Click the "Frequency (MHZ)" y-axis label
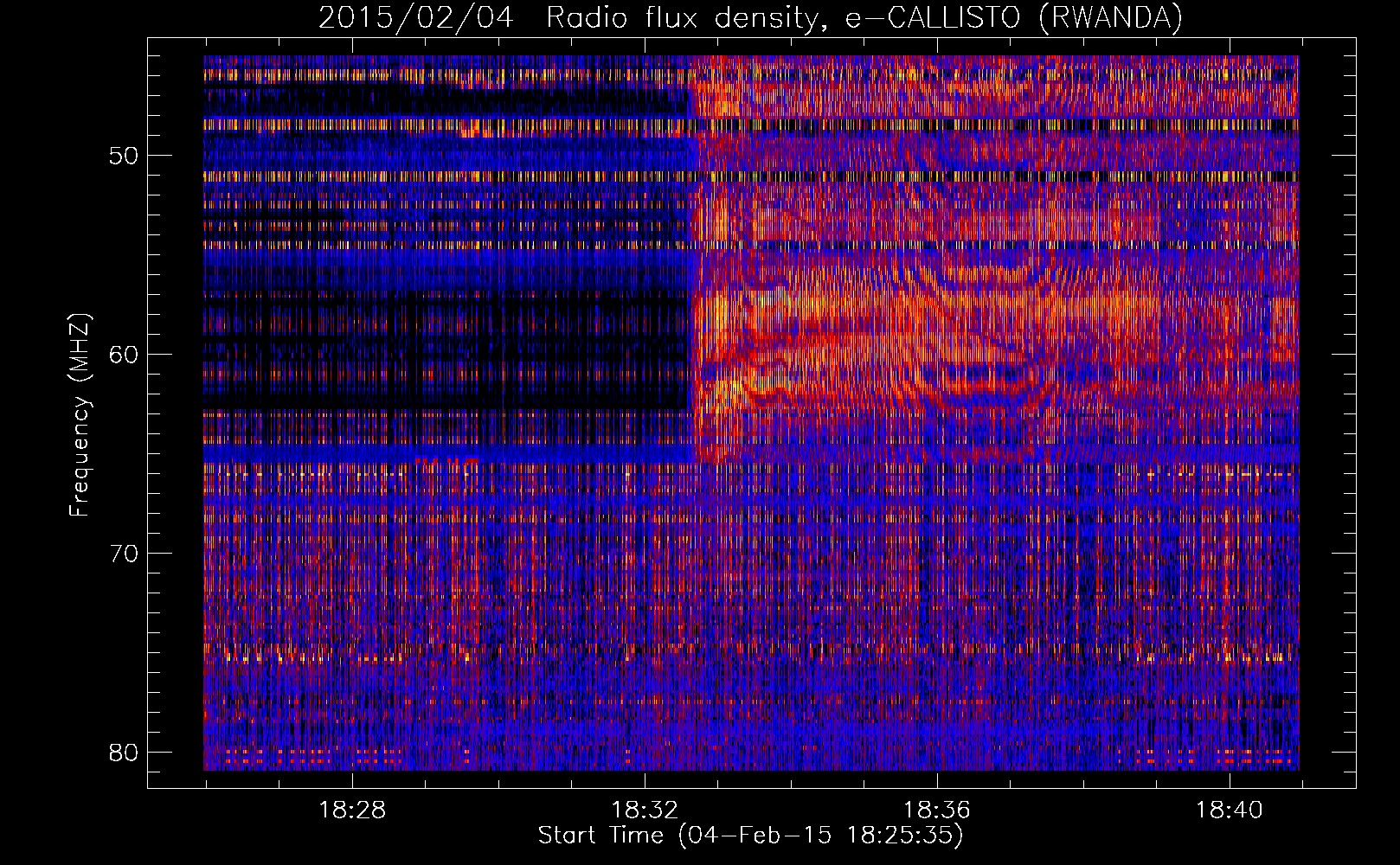 pyautogui.click(x=80, y=415)
